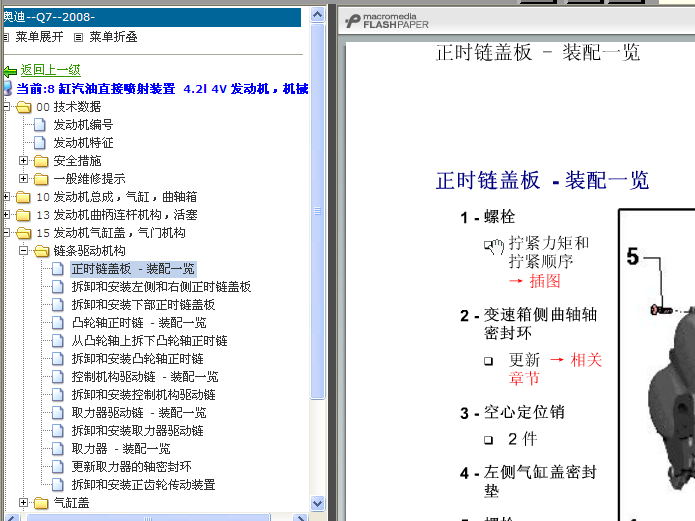The height and width of the screenshot is (521, 695).
Task: Click document icon beside 发动机特征
Action: pyautogui.click(x=40, y=143)
